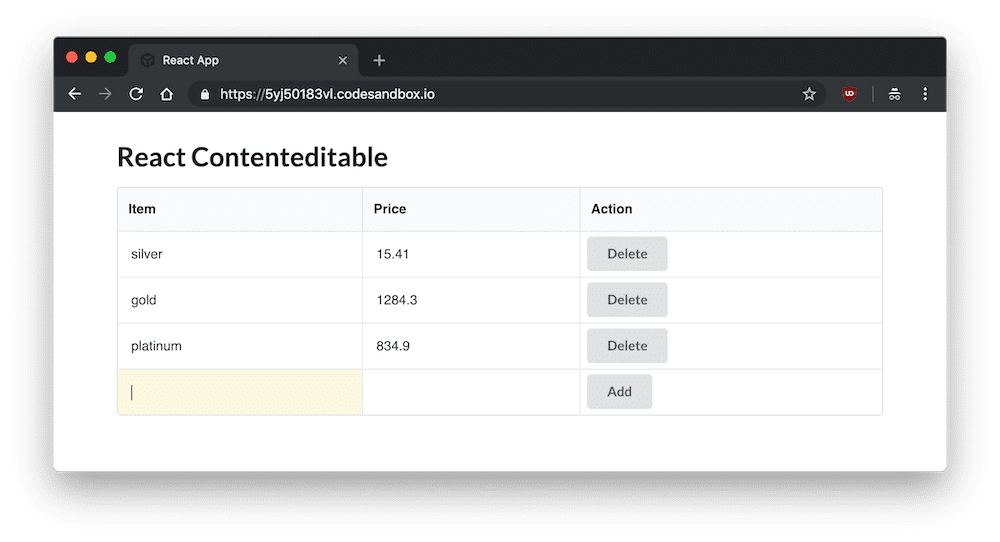The image size is (1000, 542).
Task: Close the React App tab
Action: click(343, 61)
